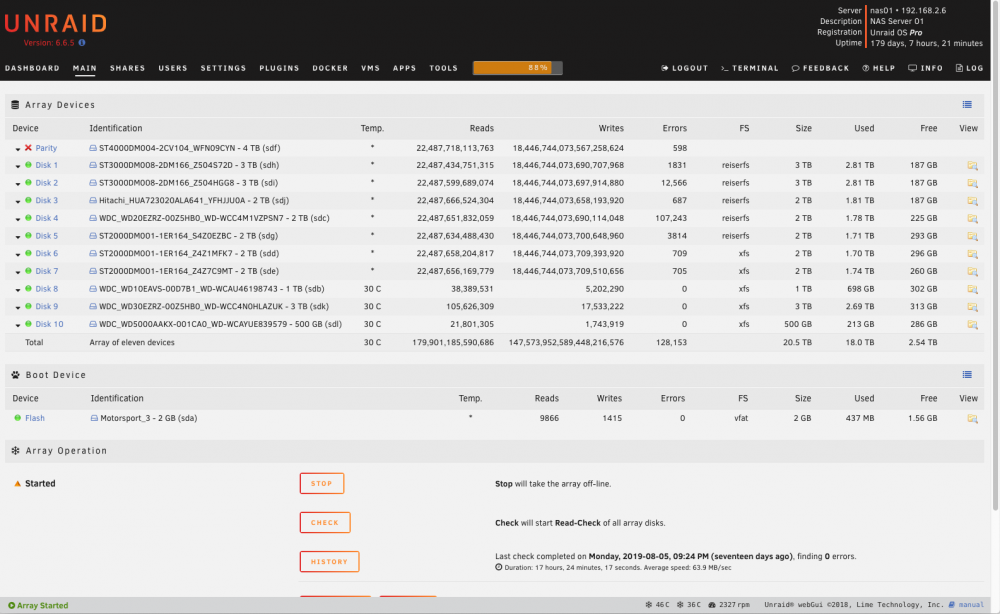Click the red X status icon for Parity
Viewport: 1000px width, 614px height.
pos(28,148)
